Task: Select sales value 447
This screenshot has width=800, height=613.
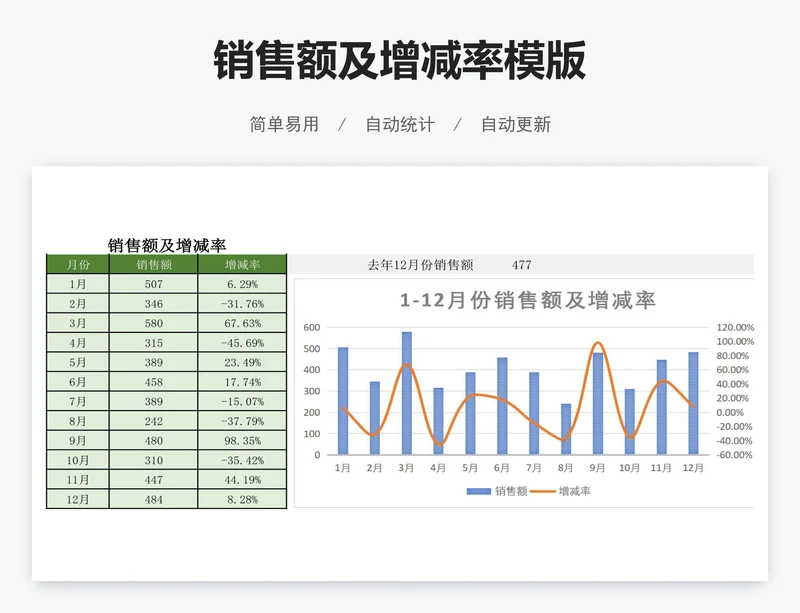Action: point(154,480)
